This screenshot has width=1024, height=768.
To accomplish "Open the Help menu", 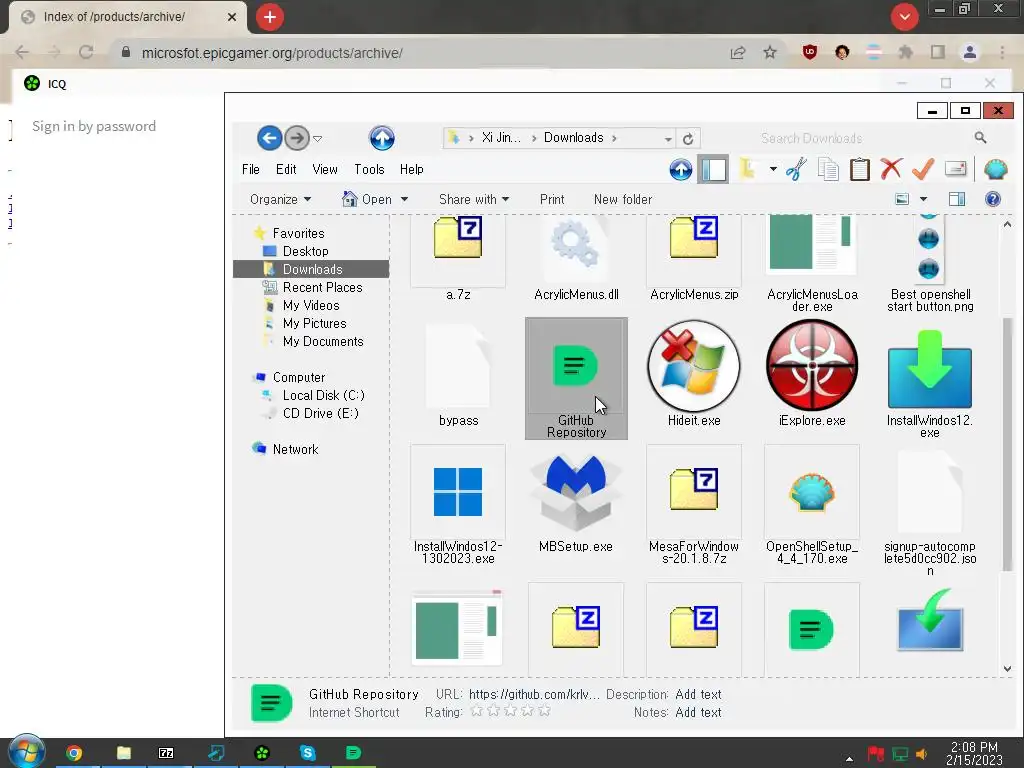I will pyautogui.click(x=411, y=169).
